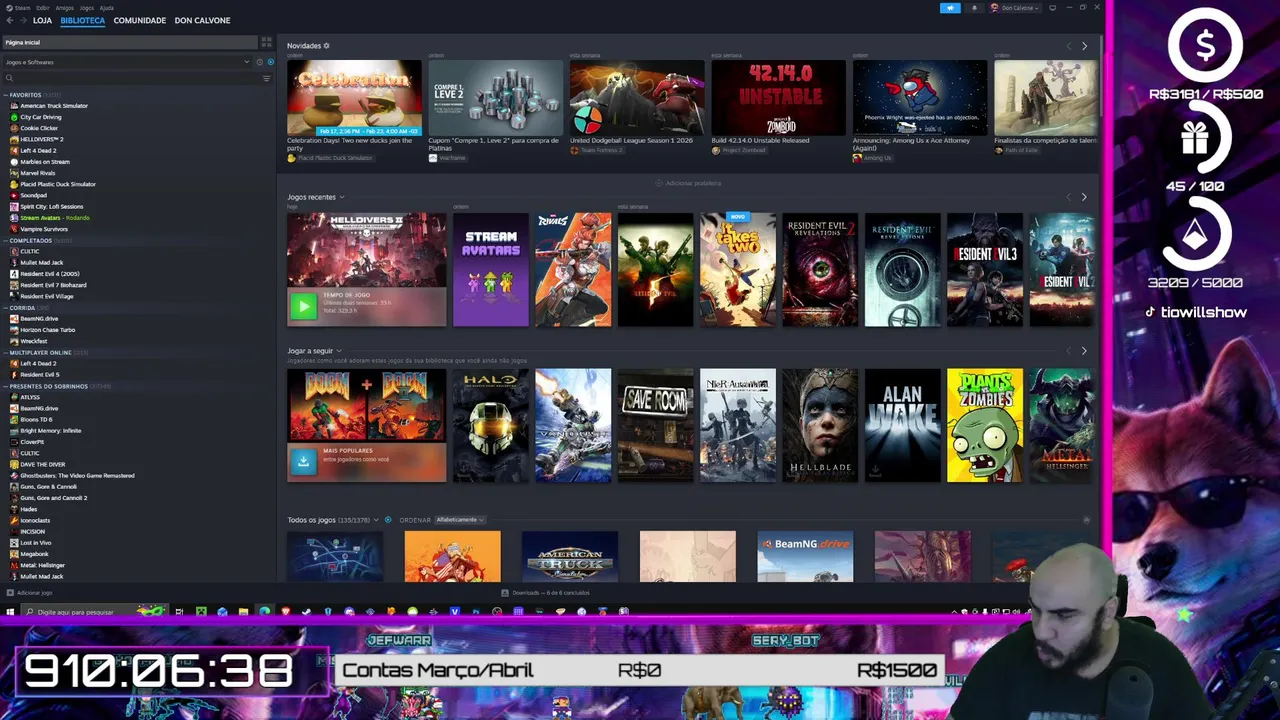
Task: Click Adicionar jogo at bottom left
Action: point(30,593)
